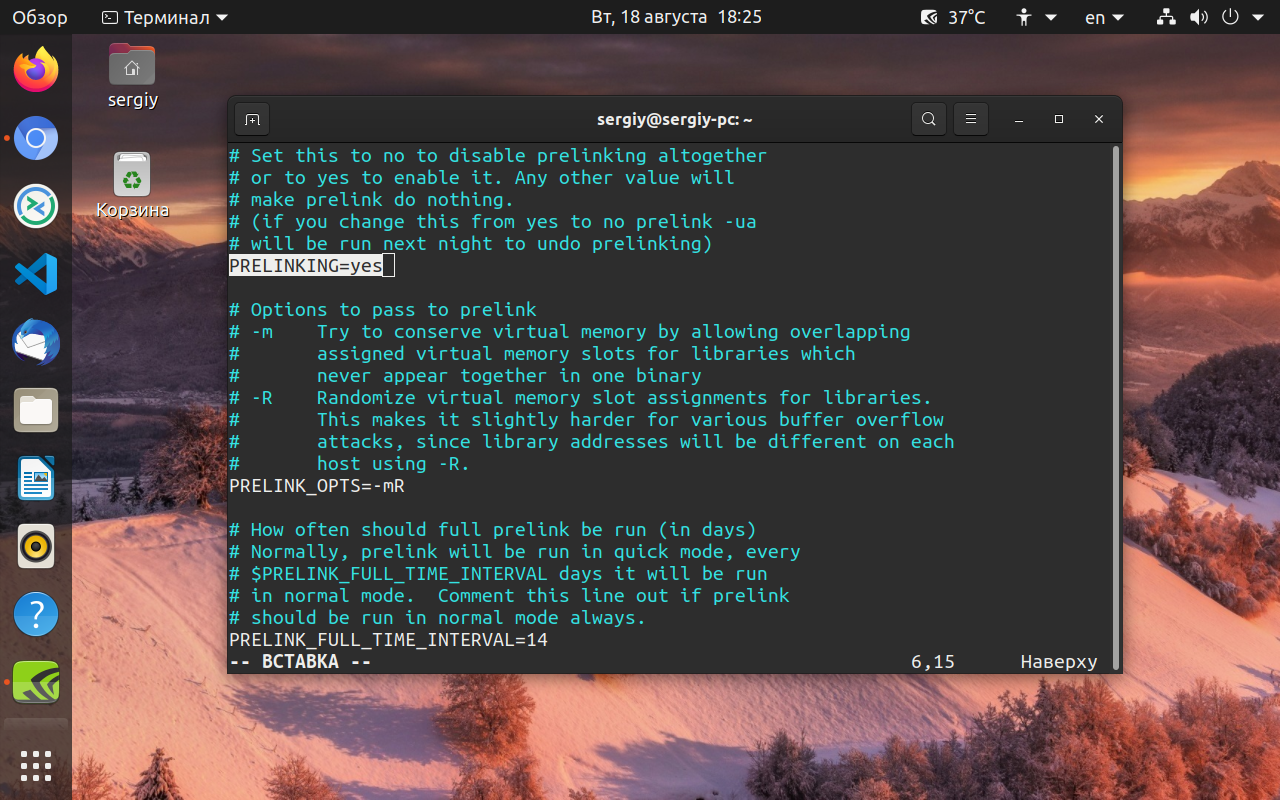1280x800 pixels.
Task: Open the Files manager from dock
Action: coord(36,410)
